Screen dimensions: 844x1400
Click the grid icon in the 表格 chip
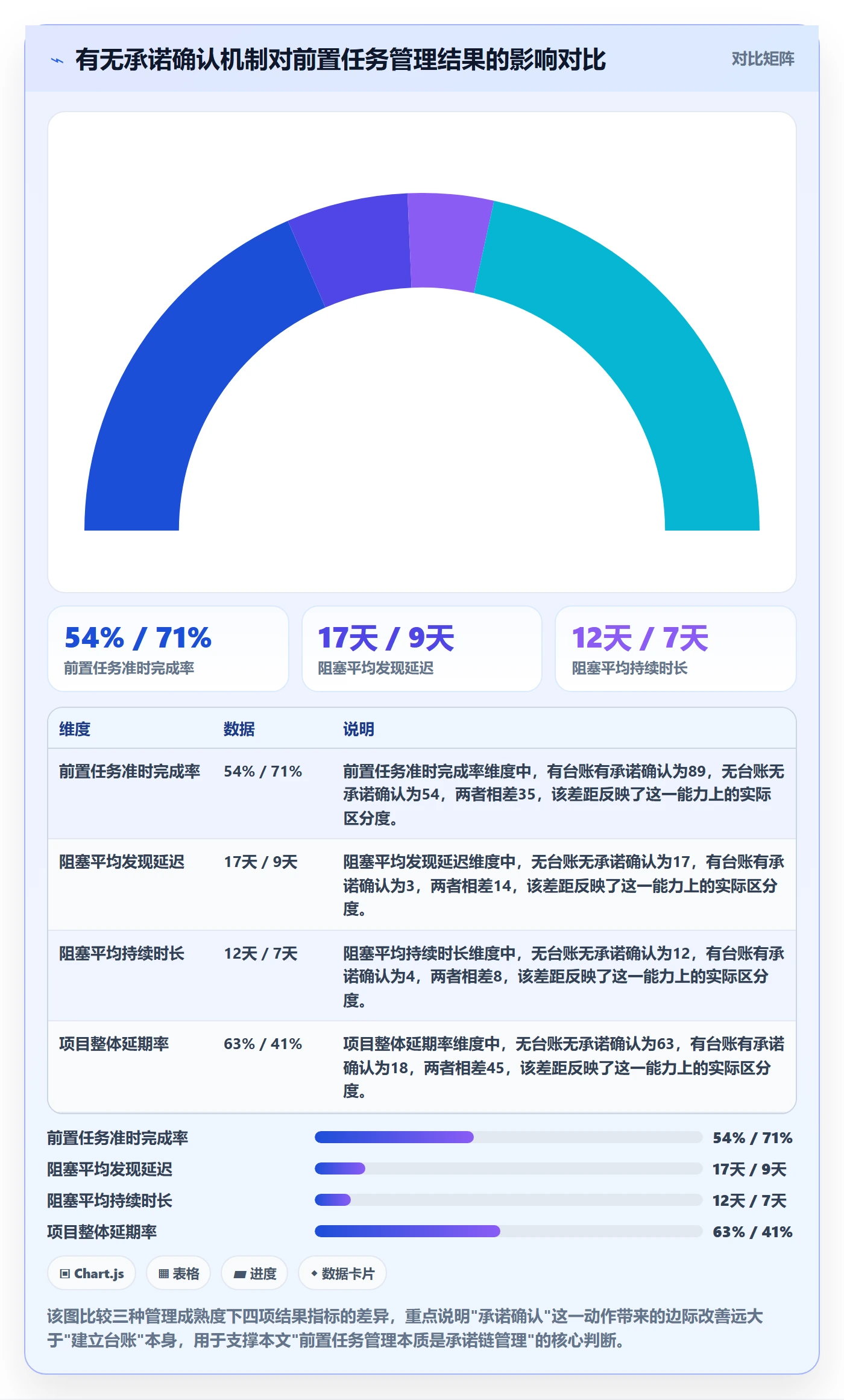[163, 1273]
